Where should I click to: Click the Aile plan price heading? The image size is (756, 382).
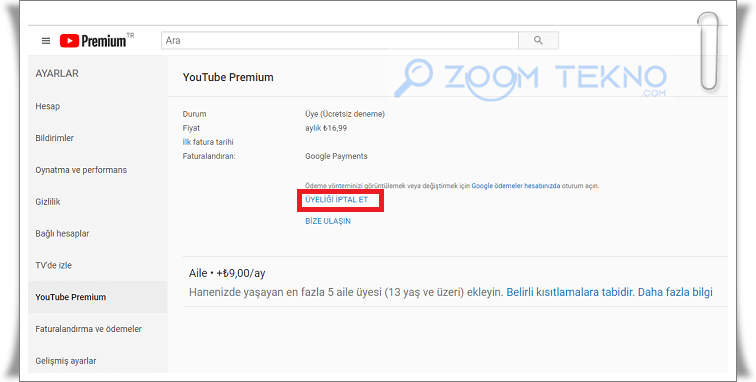pos(227,273)
